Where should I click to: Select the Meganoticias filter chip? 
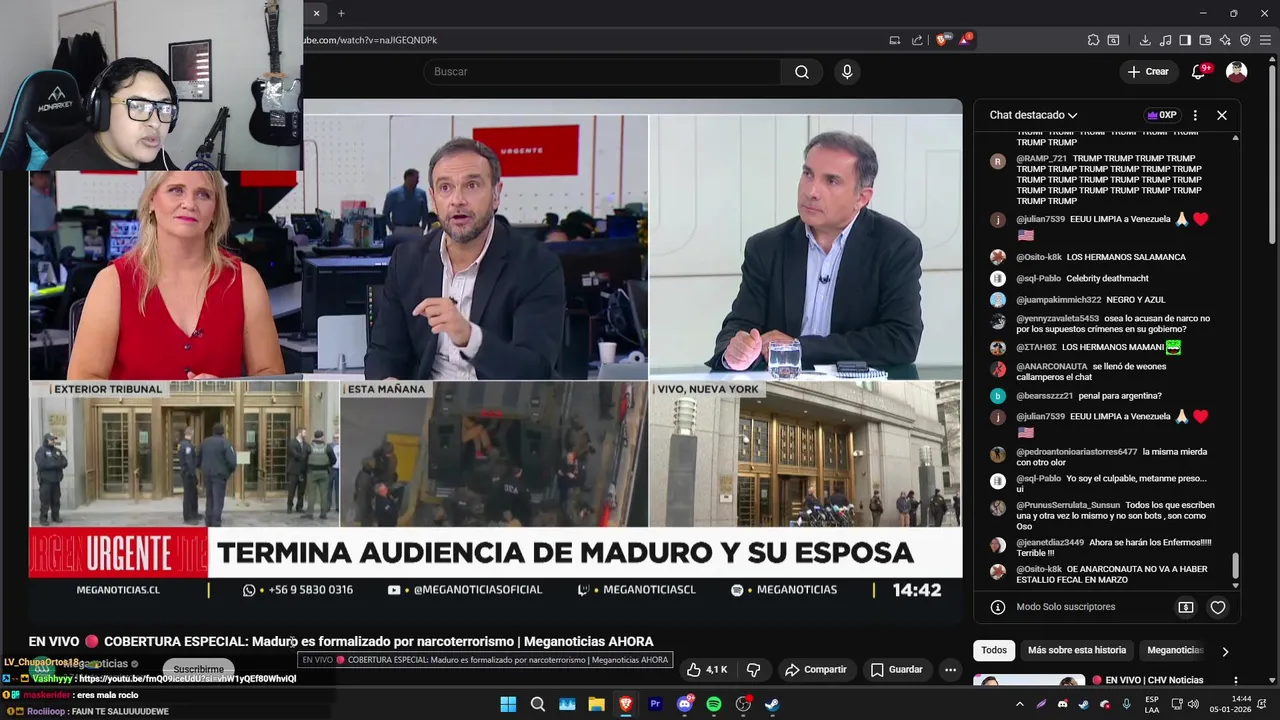(x=1175, y=650)
